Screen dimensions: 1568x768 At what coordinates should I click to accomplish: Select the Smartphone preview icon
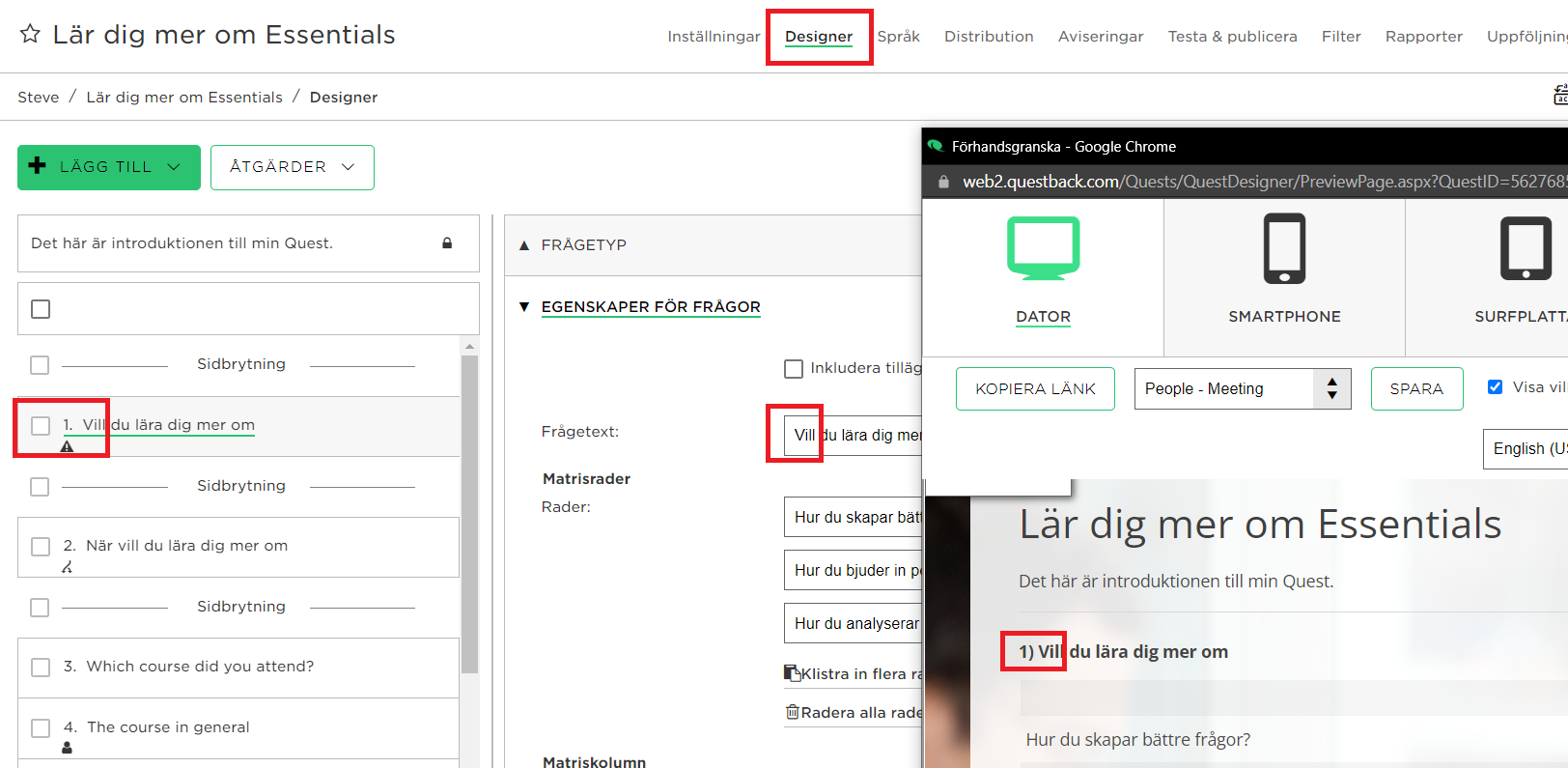[1284, 248]
